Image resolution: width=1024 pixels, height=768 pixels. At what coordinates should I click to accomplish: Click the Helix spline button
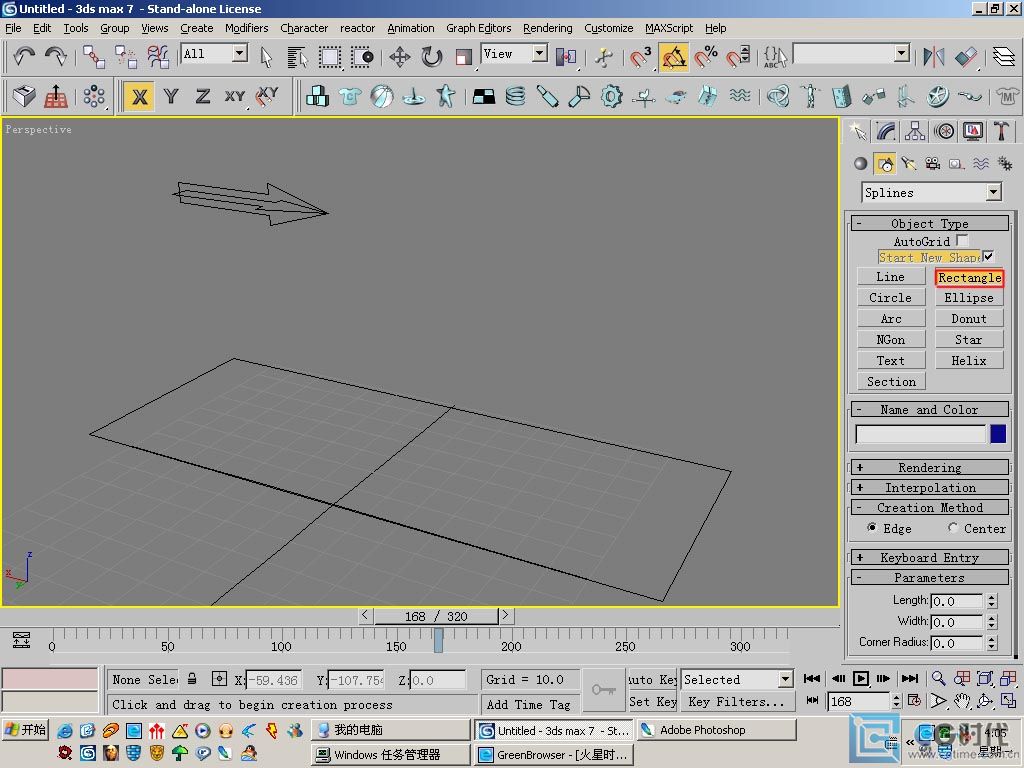[x=968, y=360]
